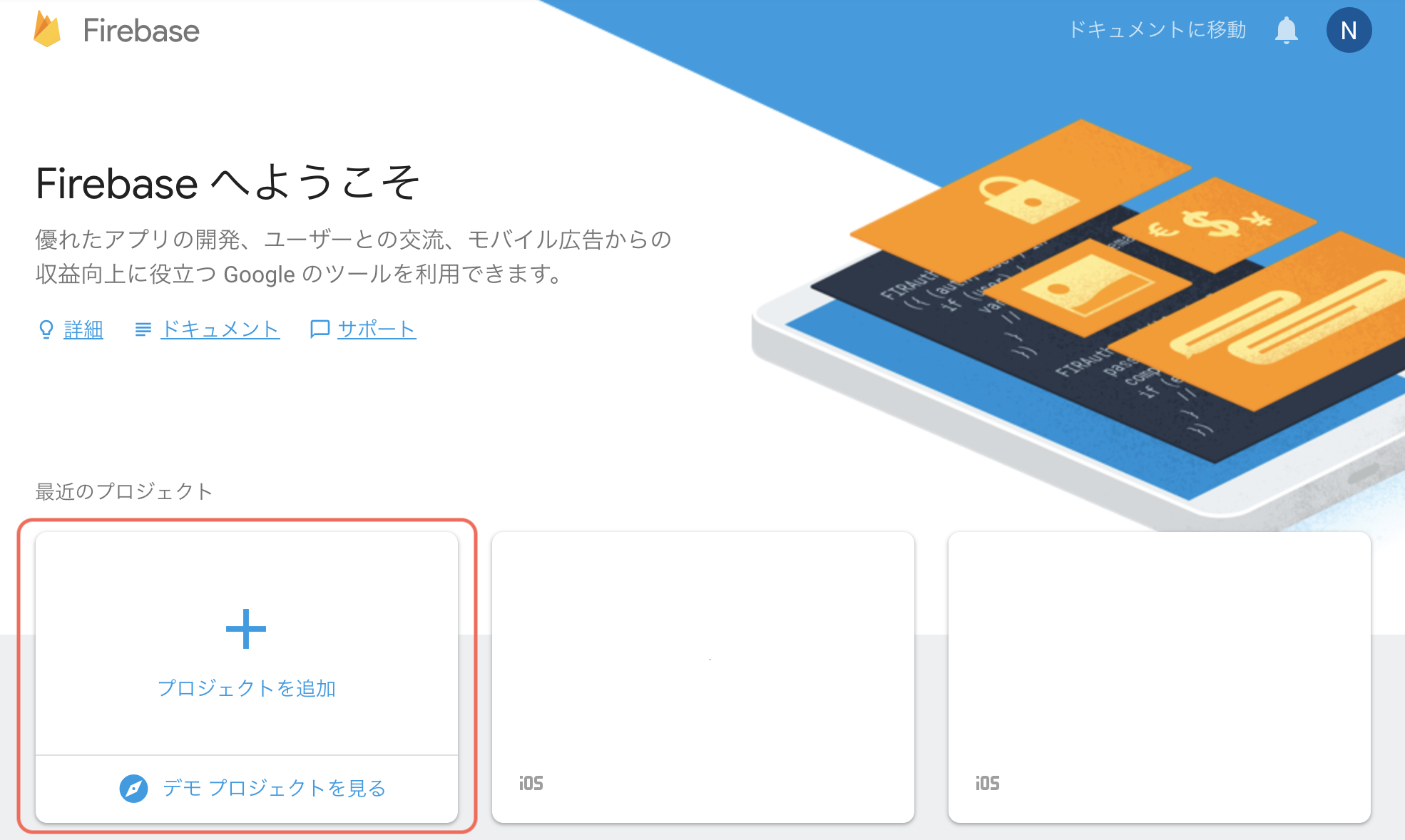Click iOS label on rightmost project card
Screen dimensions: 1405x840
[x=988, y=784]
